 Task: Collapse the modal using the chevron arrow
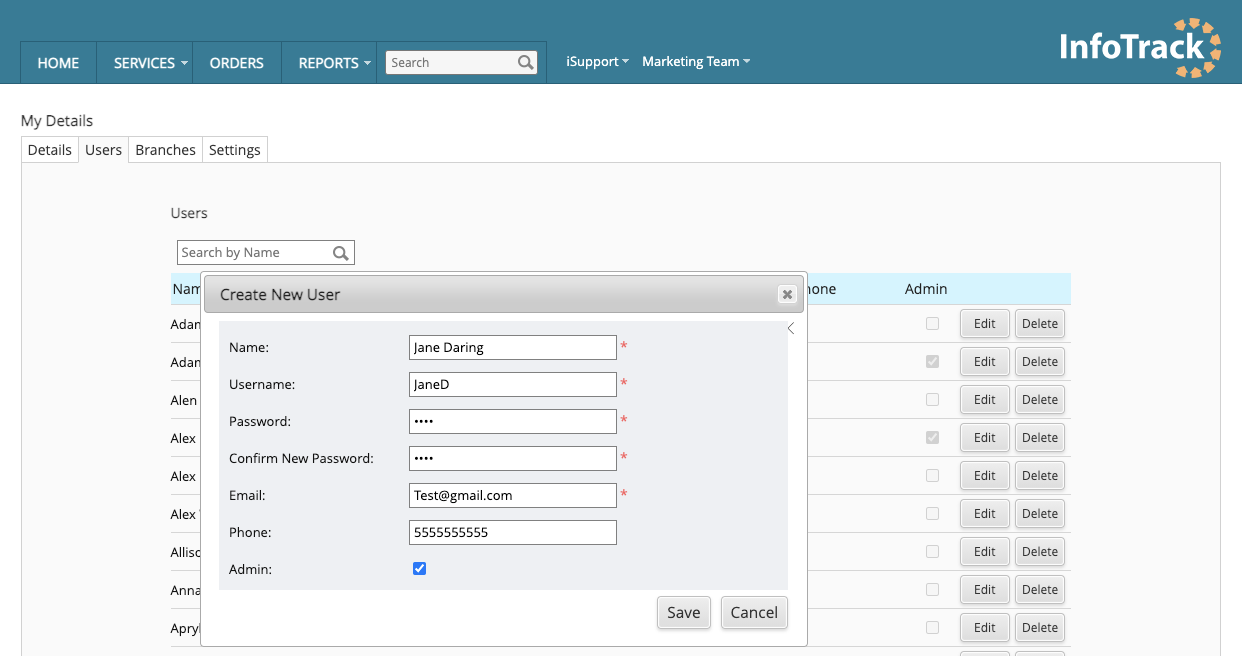click(790, 328)
